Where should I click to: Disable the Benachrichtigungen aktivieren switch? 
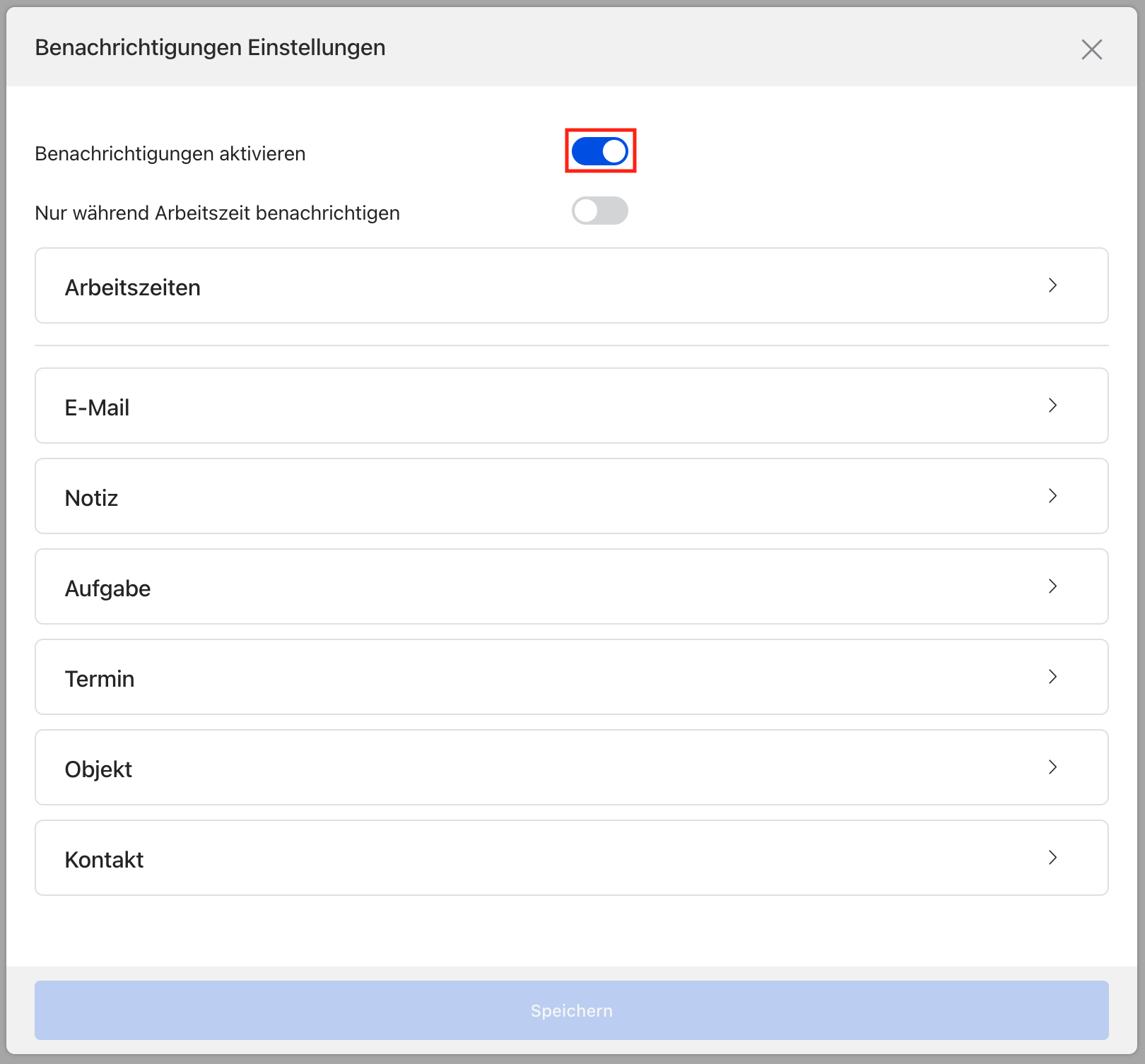(x=600, y=151)
